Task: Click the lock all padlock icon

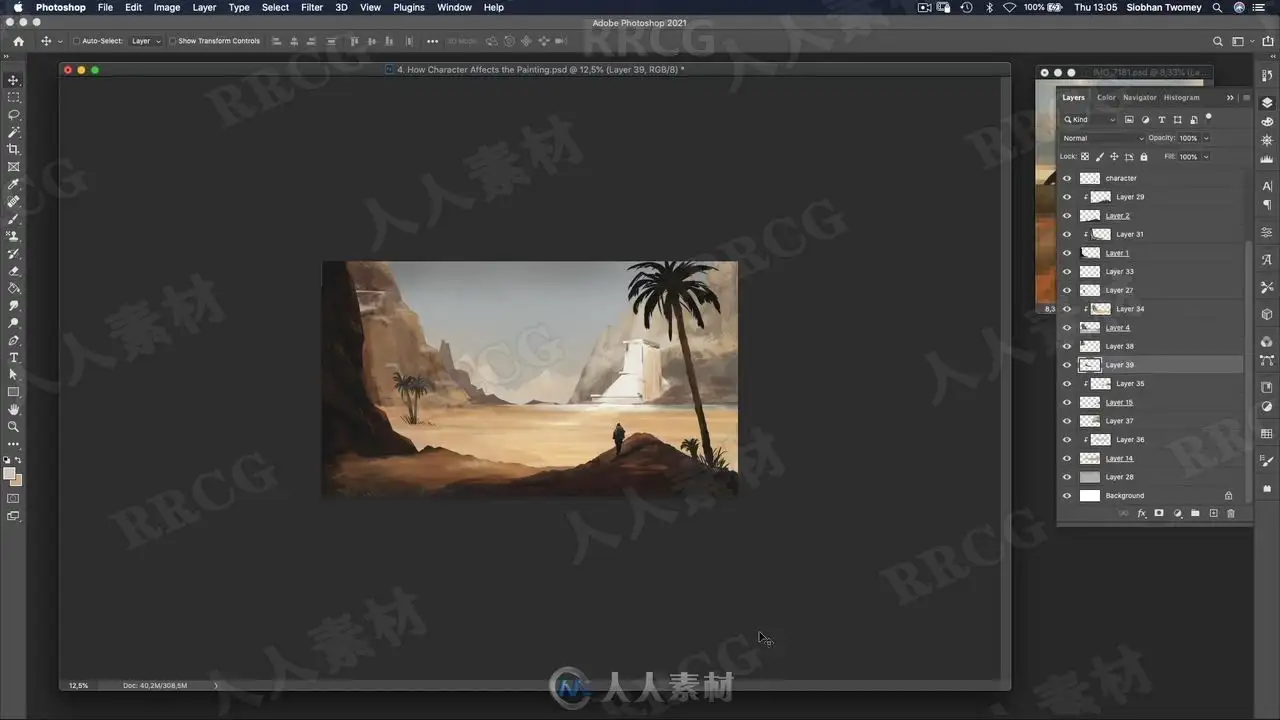Action: tap(1144, 157)
